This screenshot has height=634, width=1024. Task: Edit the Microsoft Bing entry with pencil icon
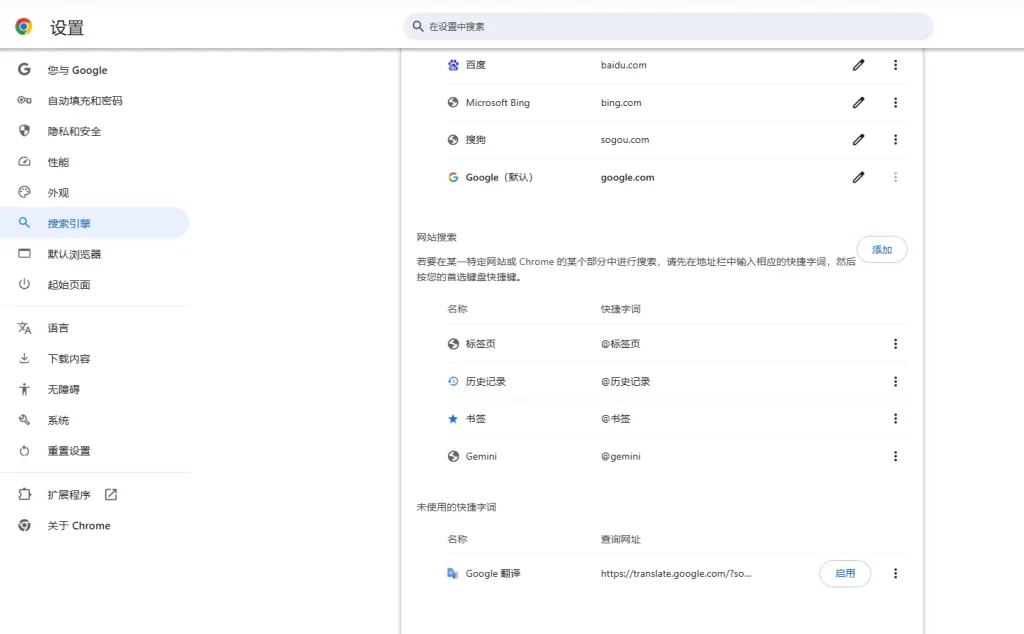(858, 103)
